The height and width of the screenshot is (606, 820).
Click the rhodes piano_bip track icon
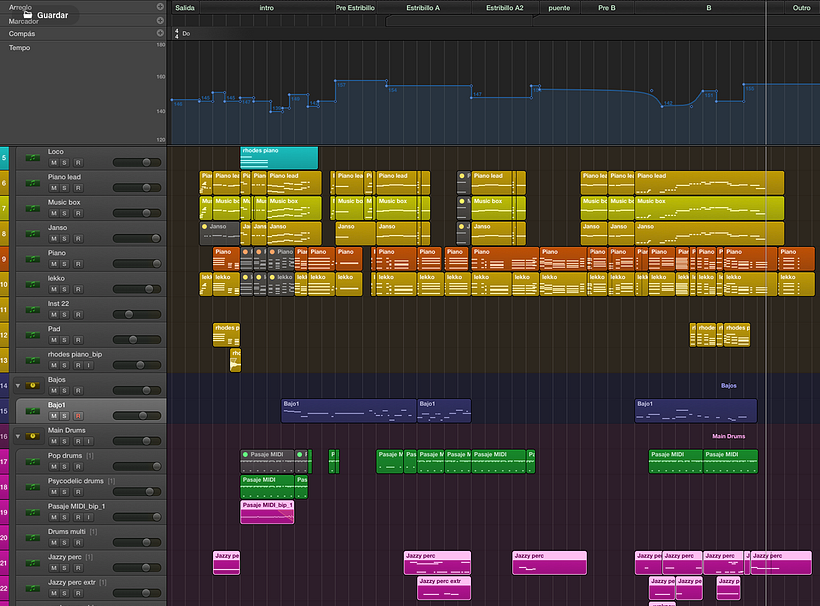pyautogui.click(x=33, y=360)
